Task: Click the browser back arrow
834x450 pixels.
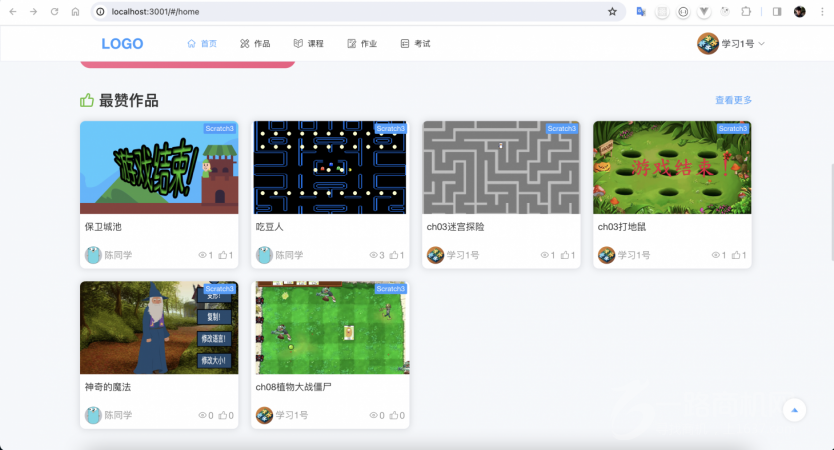Action: click(12, 12)
